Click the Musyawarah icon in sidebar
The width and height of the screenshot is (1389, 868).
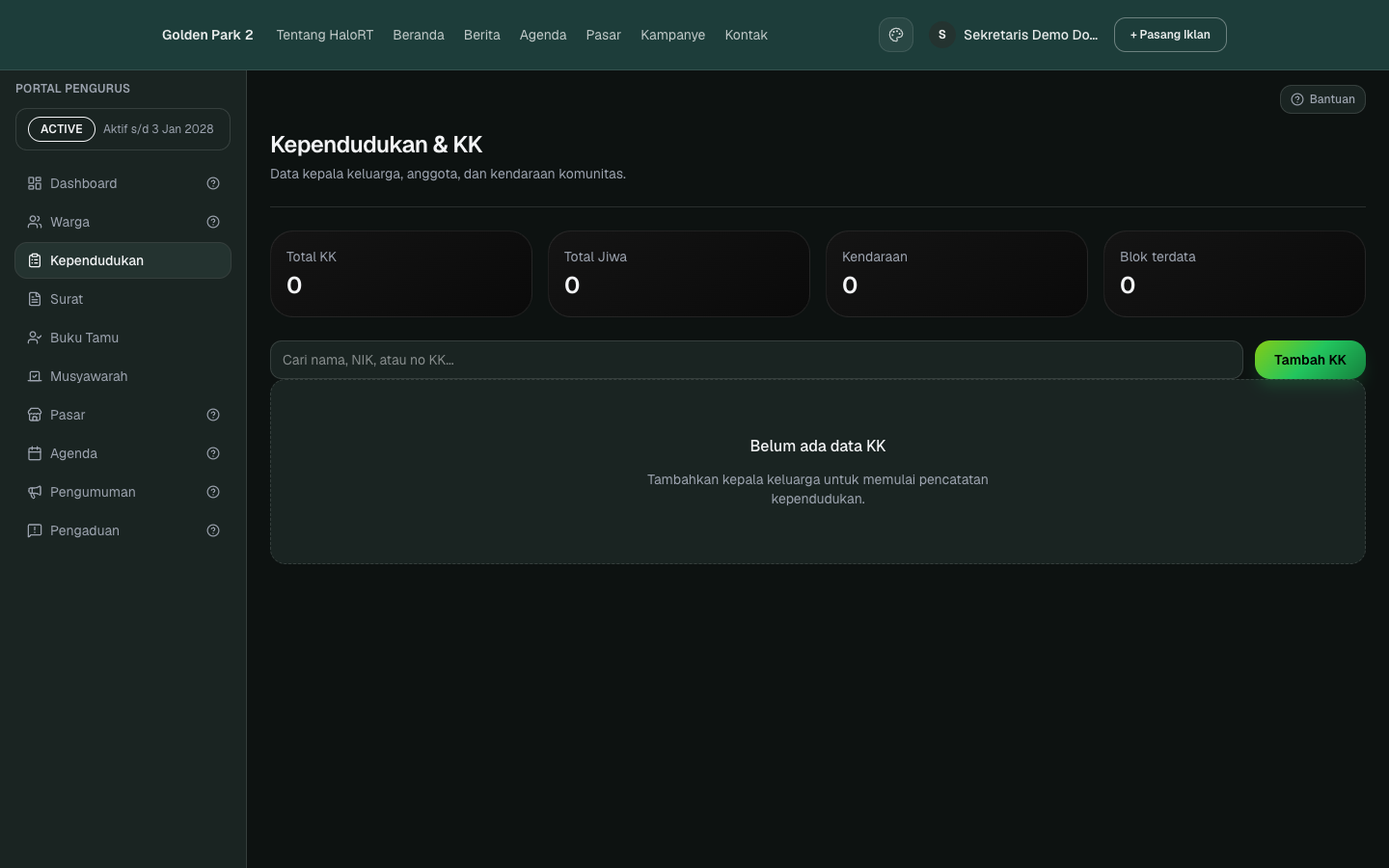click(35, 376)
